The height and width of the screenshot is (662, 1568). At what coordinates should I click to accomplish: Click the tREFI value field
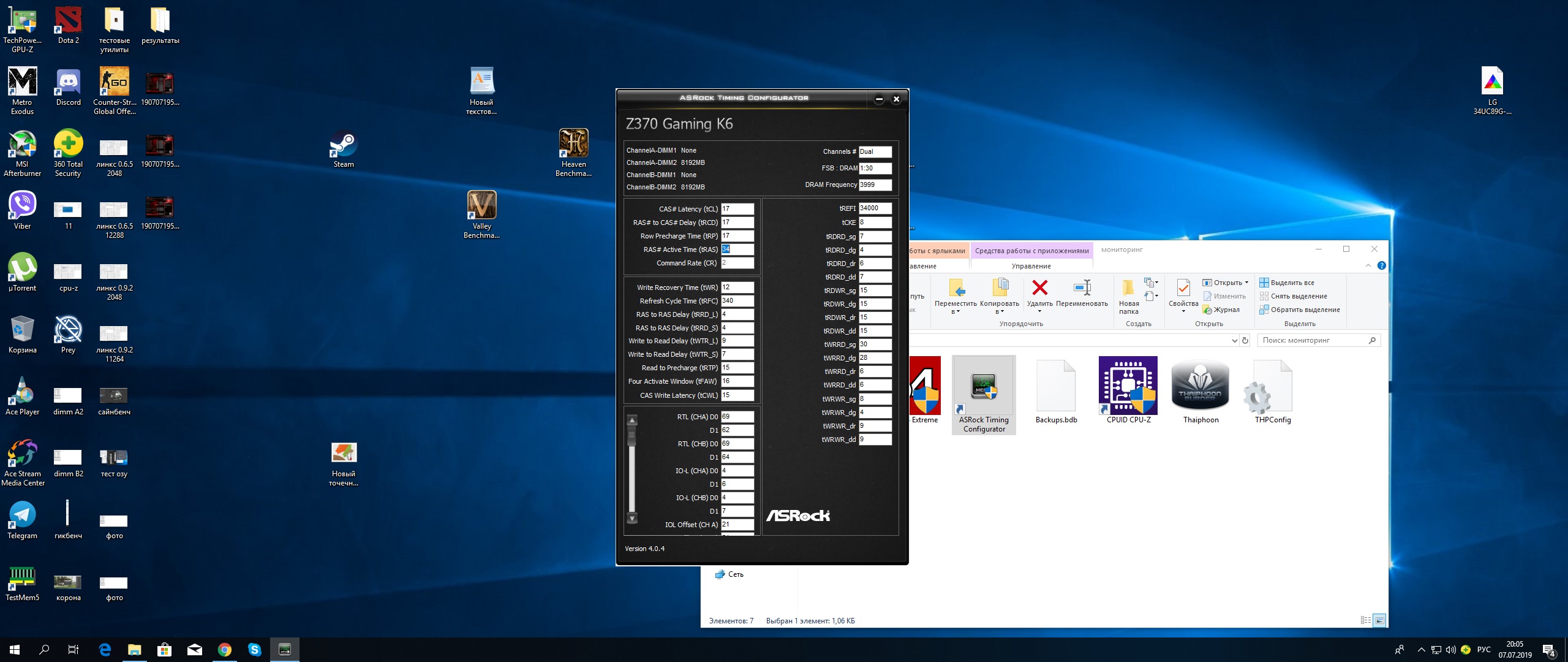pos(875,208)
